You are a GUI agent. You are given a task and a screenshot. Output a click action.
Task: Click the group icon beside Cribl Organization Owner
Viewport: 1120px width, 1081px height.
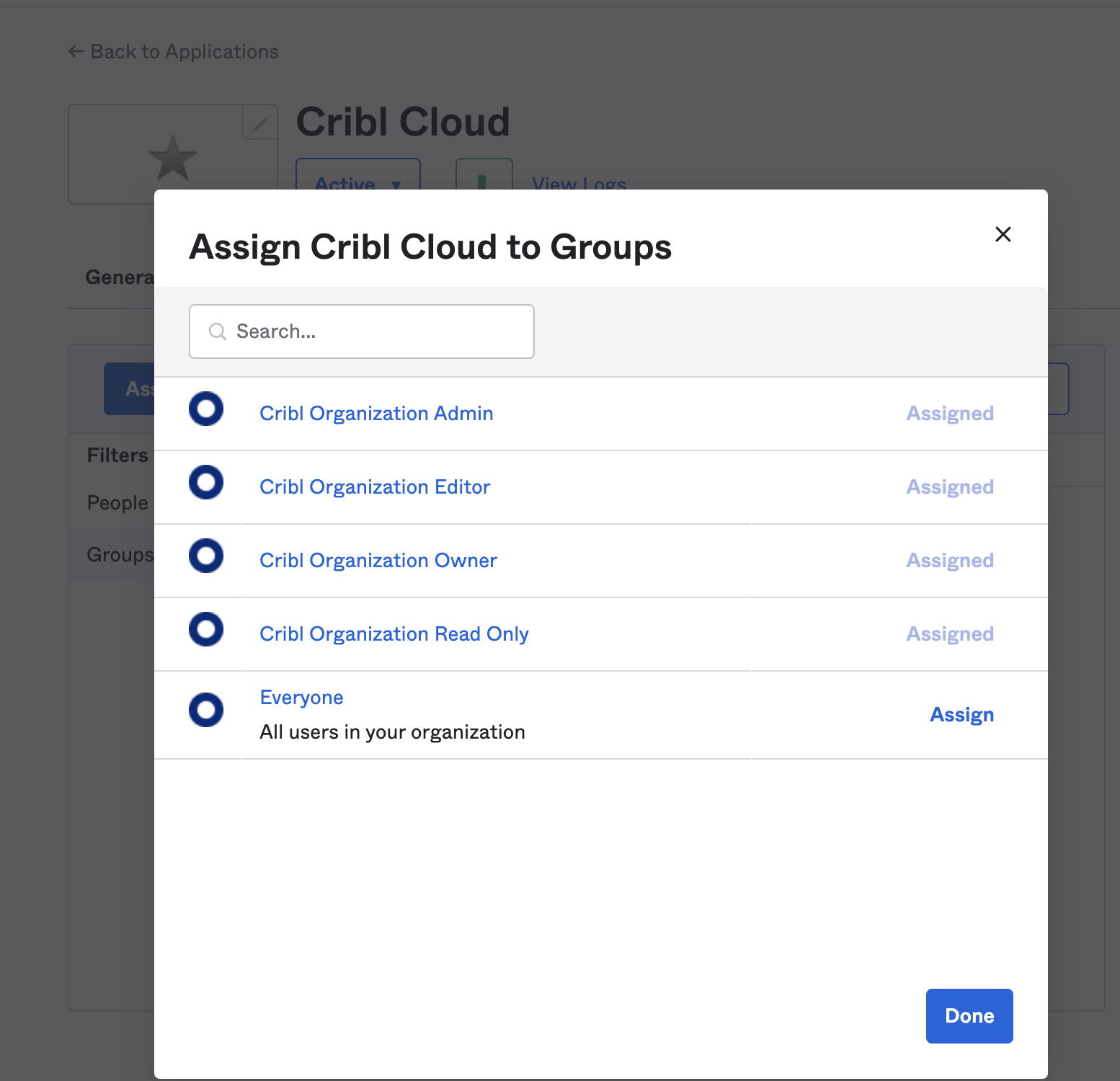pos(206,556)
